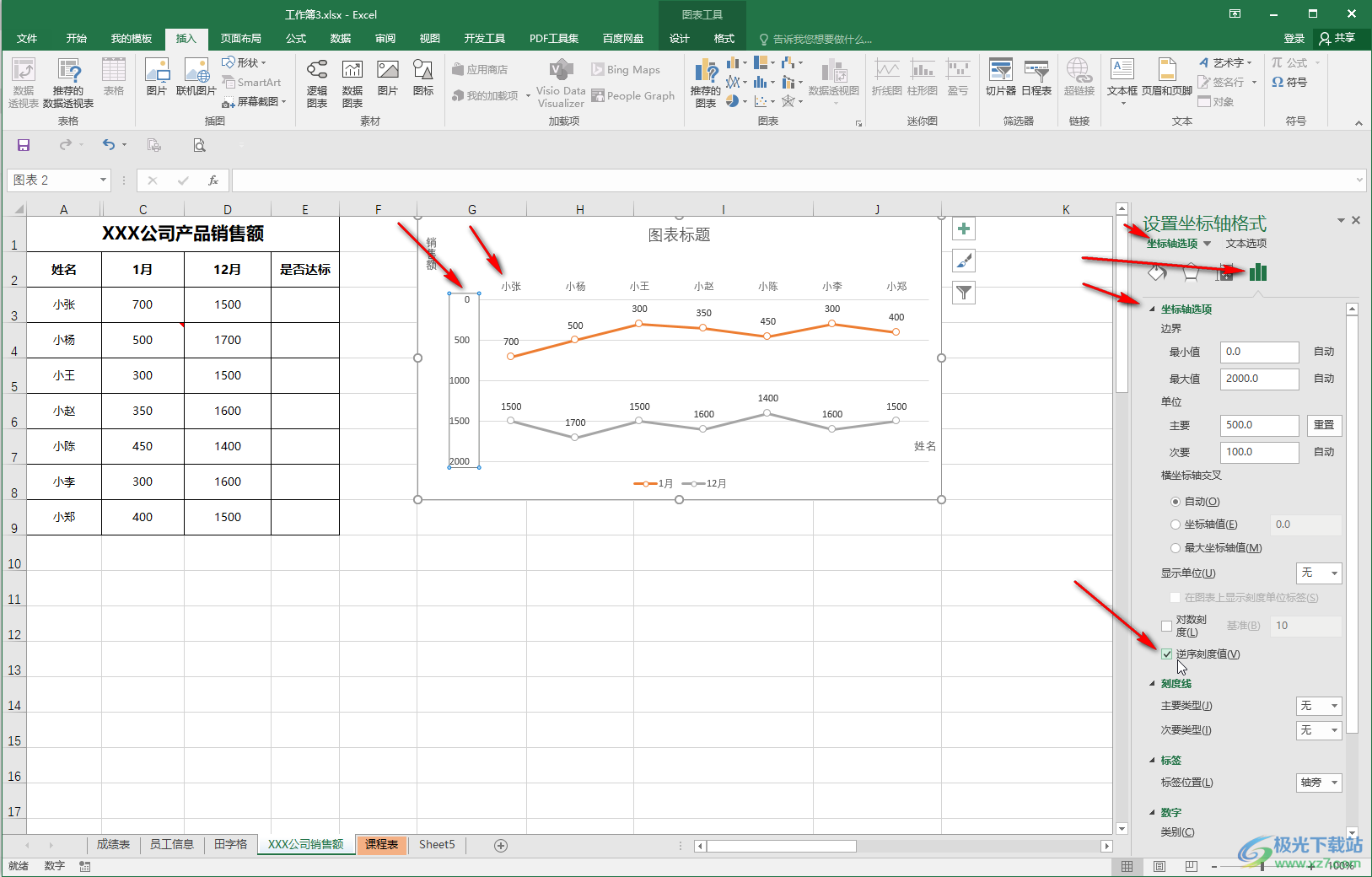Image resolution: width=1372 pixels, height=877 pixels.
Task: Open Major tick type (主要类型) dropdown
Action: pos(1319,706)
